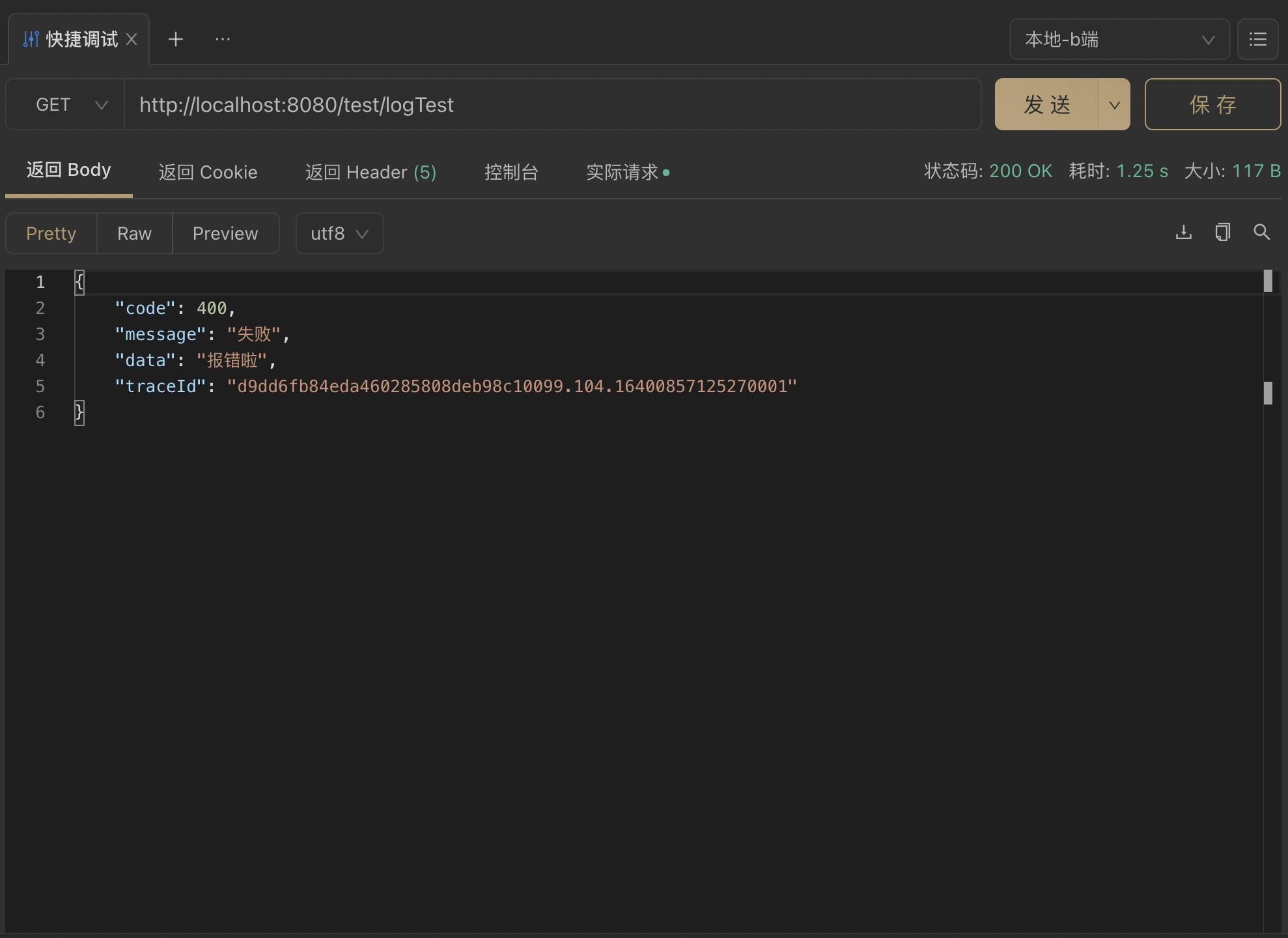Close the 快捷调试 tab
Screen dimensions: 1288x938
[x=132, y=39]
